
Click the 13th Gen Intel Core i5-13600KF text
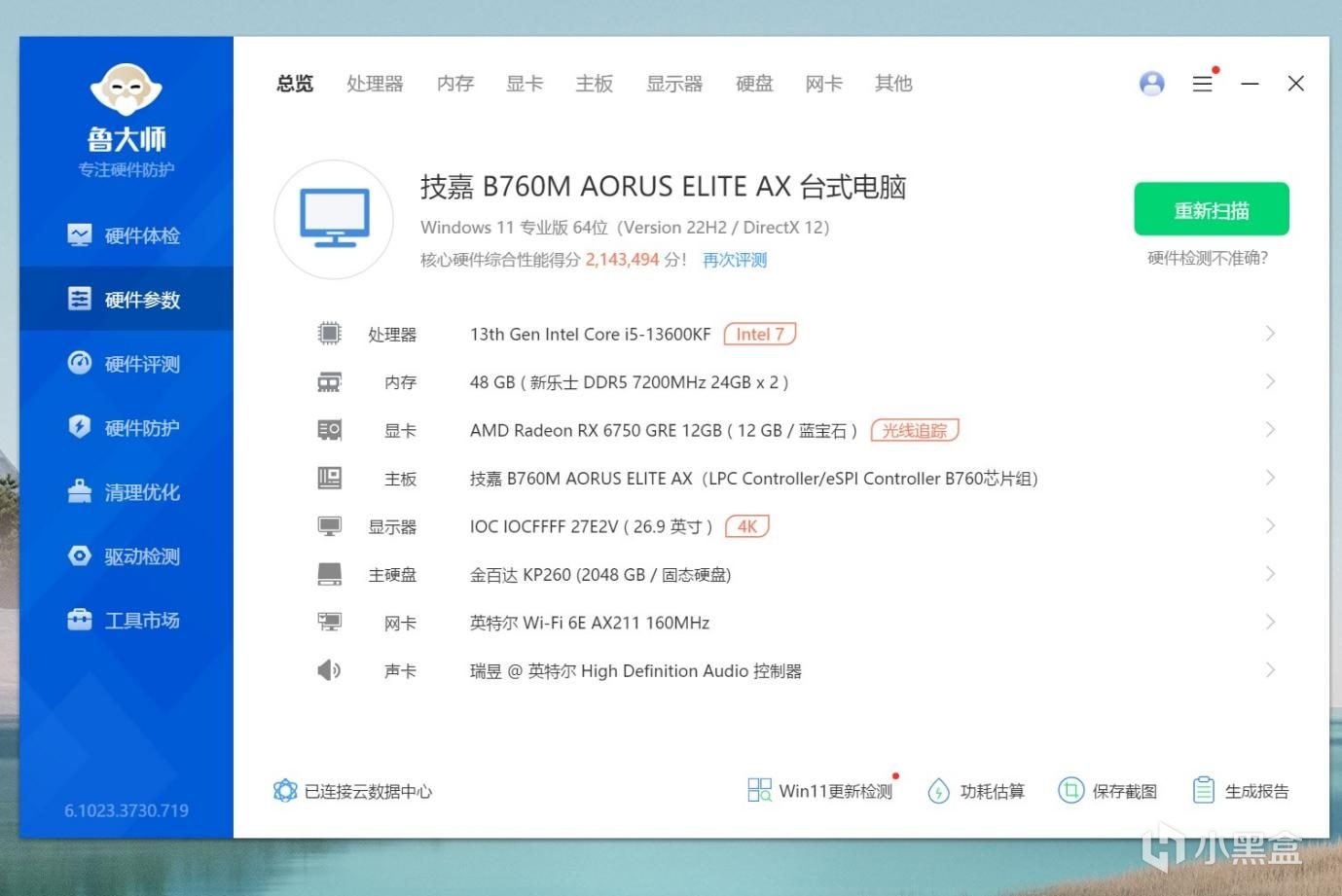pos(591,334)
